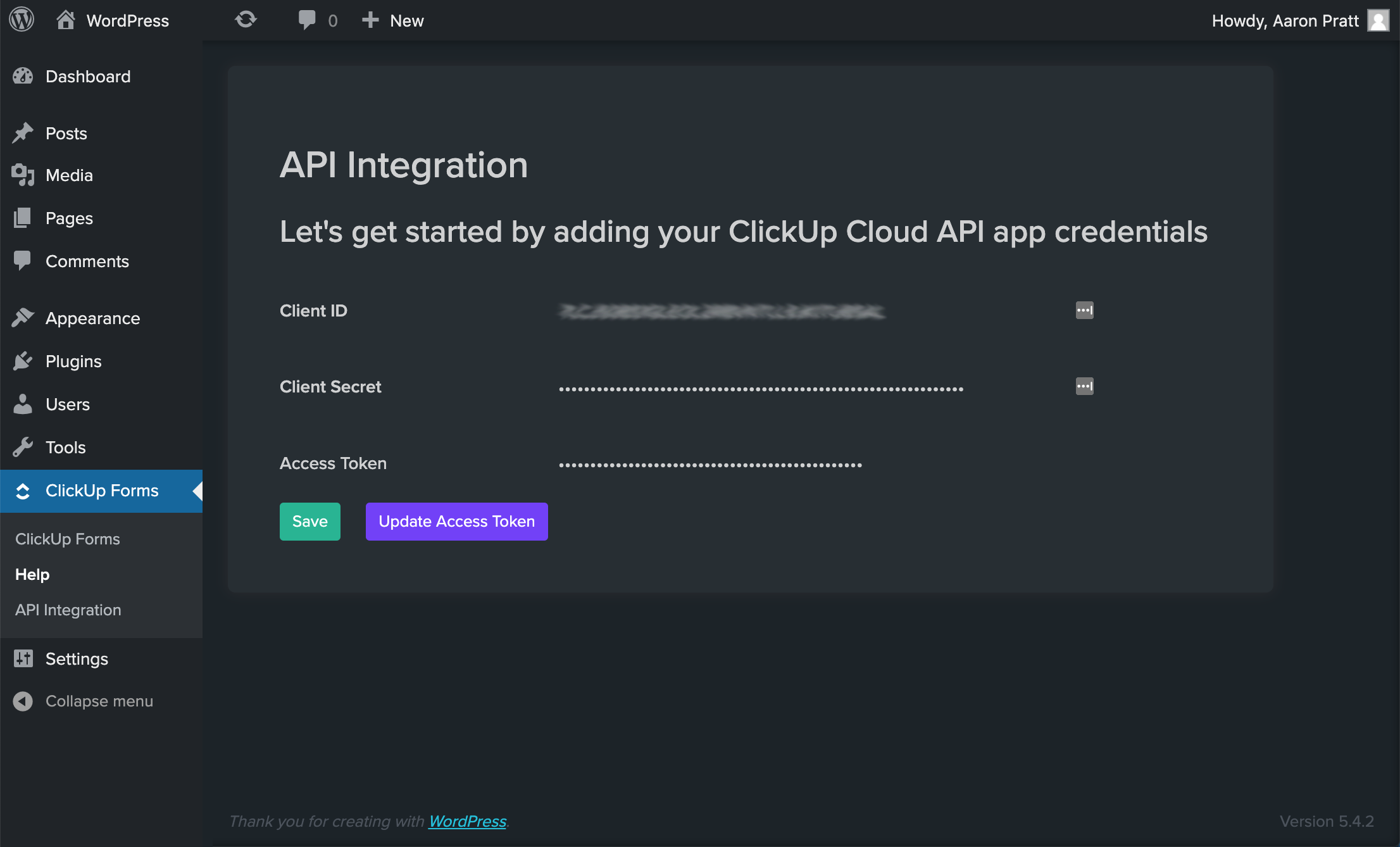The width and height of the screenshot is (1400, 847).
Task: Open the Help submenu entry
Action: point(32,574)
